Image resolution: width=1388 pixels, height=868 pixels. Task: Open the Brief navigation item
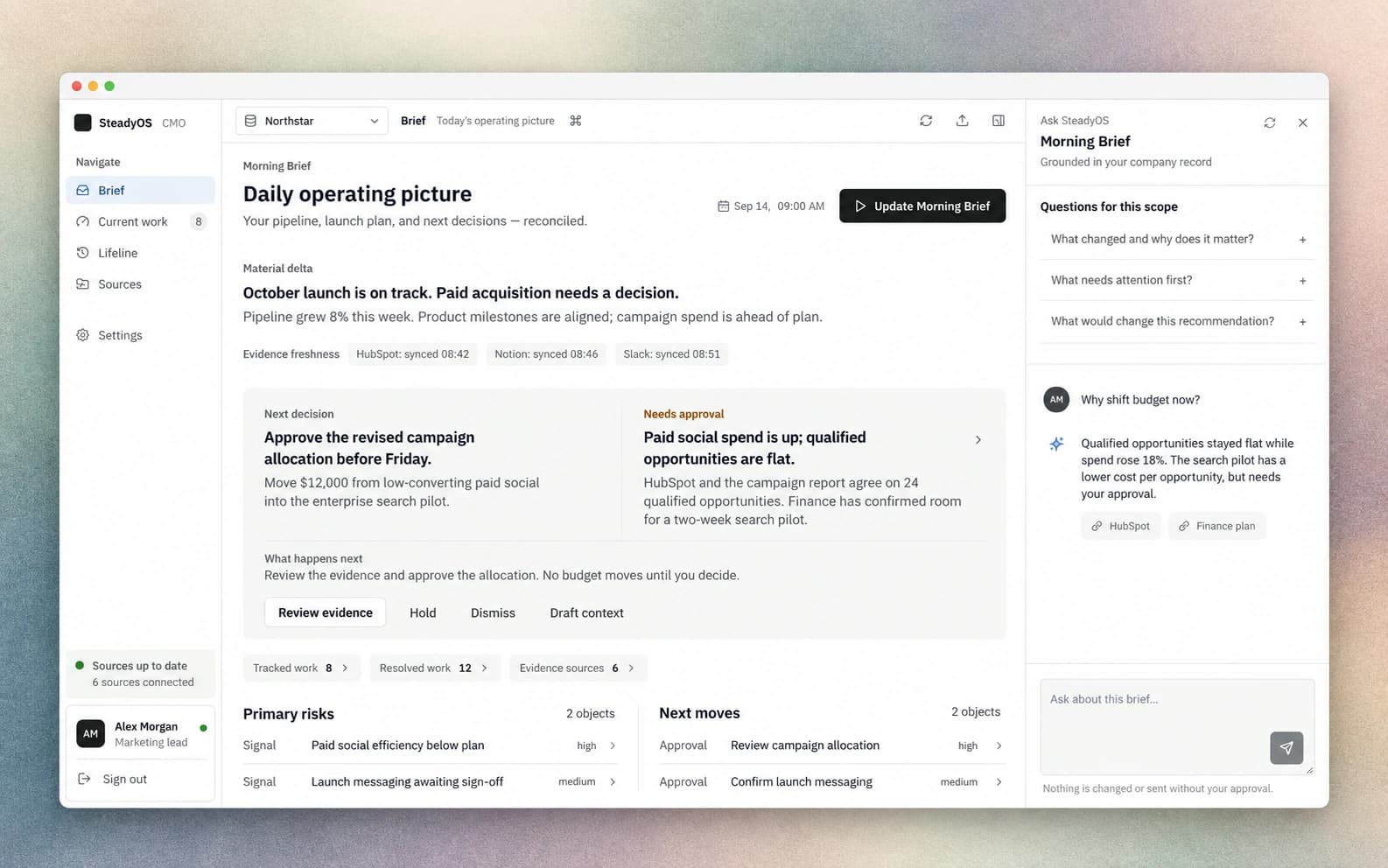pos(140,190)
